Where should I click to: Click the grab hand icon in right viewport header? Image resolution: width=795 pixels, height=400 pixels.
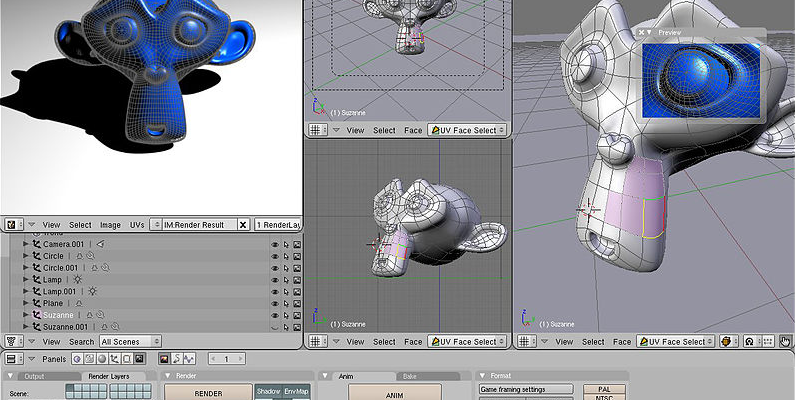point(786,341)
